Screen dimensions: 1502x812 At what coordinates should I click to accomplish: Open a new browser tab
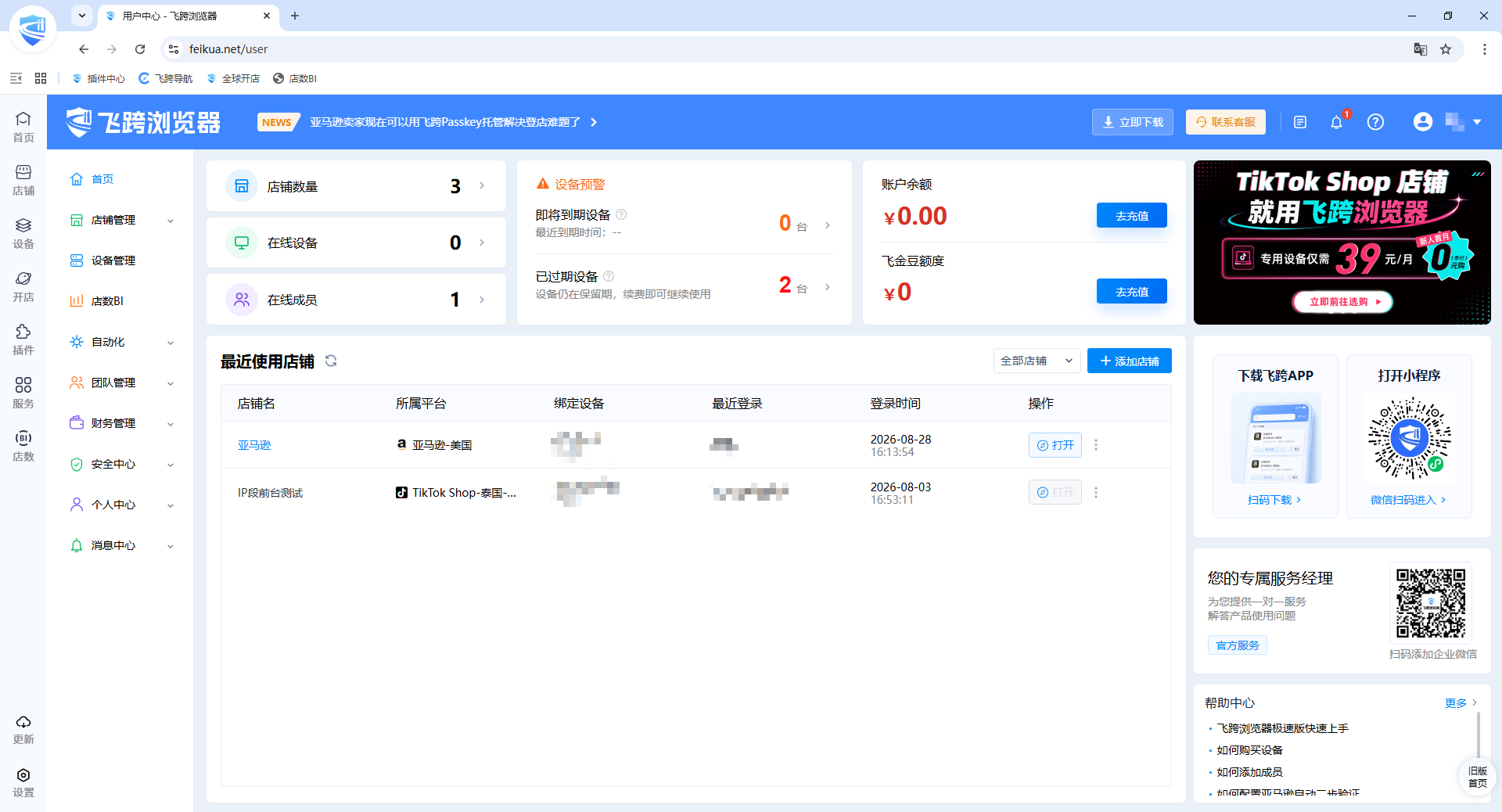(x=295, y=16)
